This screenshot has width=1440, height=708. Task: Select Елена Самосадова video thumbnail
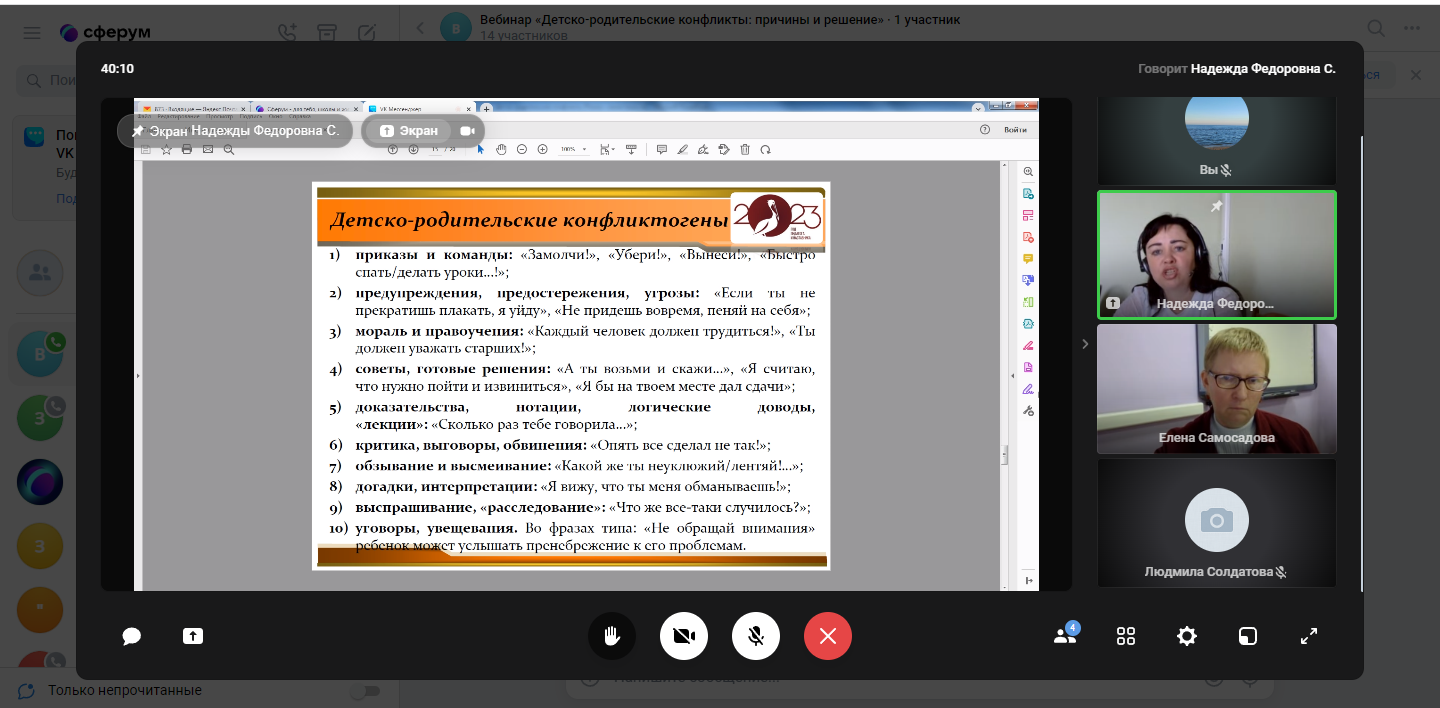click(x=1216, y=389)
